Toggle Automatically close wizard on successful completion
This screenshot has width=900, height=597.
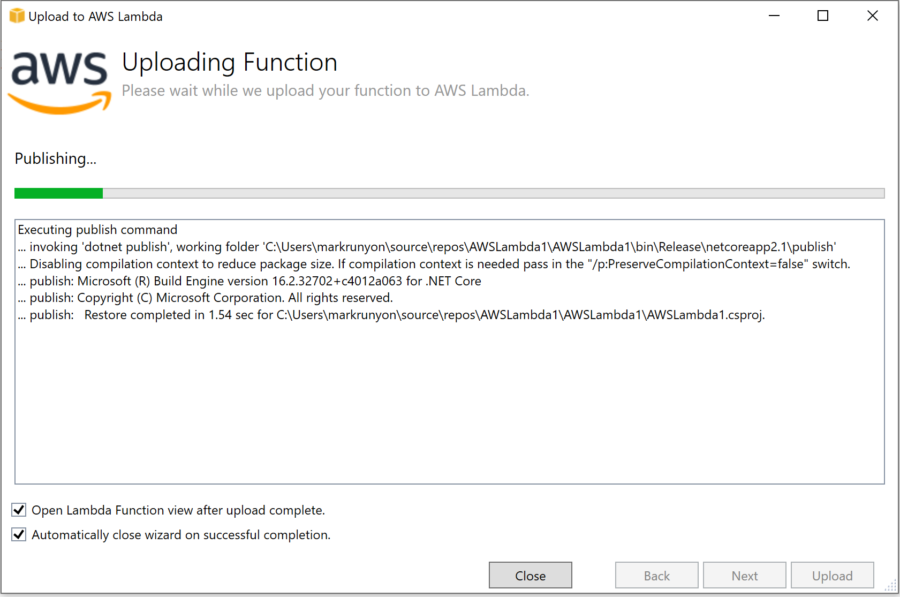pyautogui.click(x=19, y=534)
